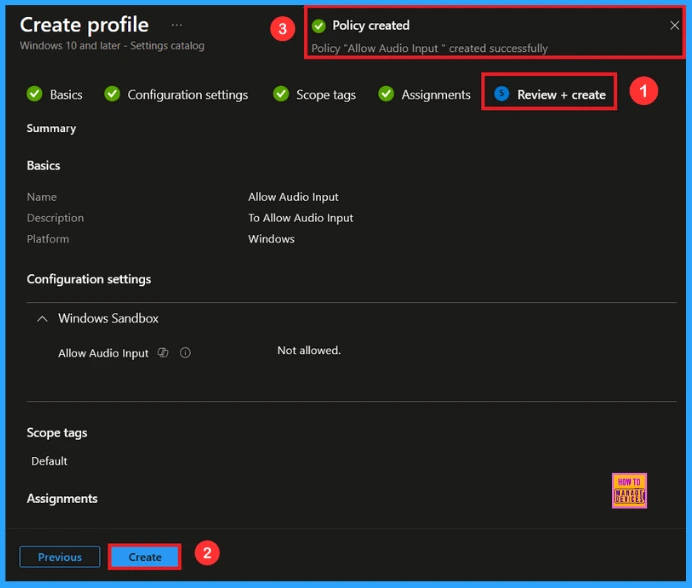Screen dimensions: 692x588
Task: Open the Assignments step
Action: (x=435, y=94)
